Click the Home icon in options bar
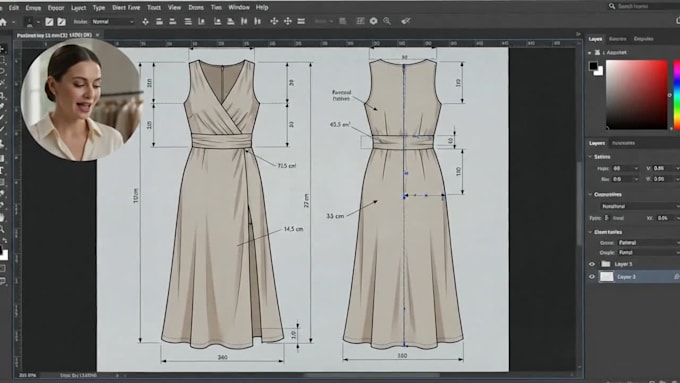Image resolution: width=680 pixels, height=383 pixels. click(3, 22)
